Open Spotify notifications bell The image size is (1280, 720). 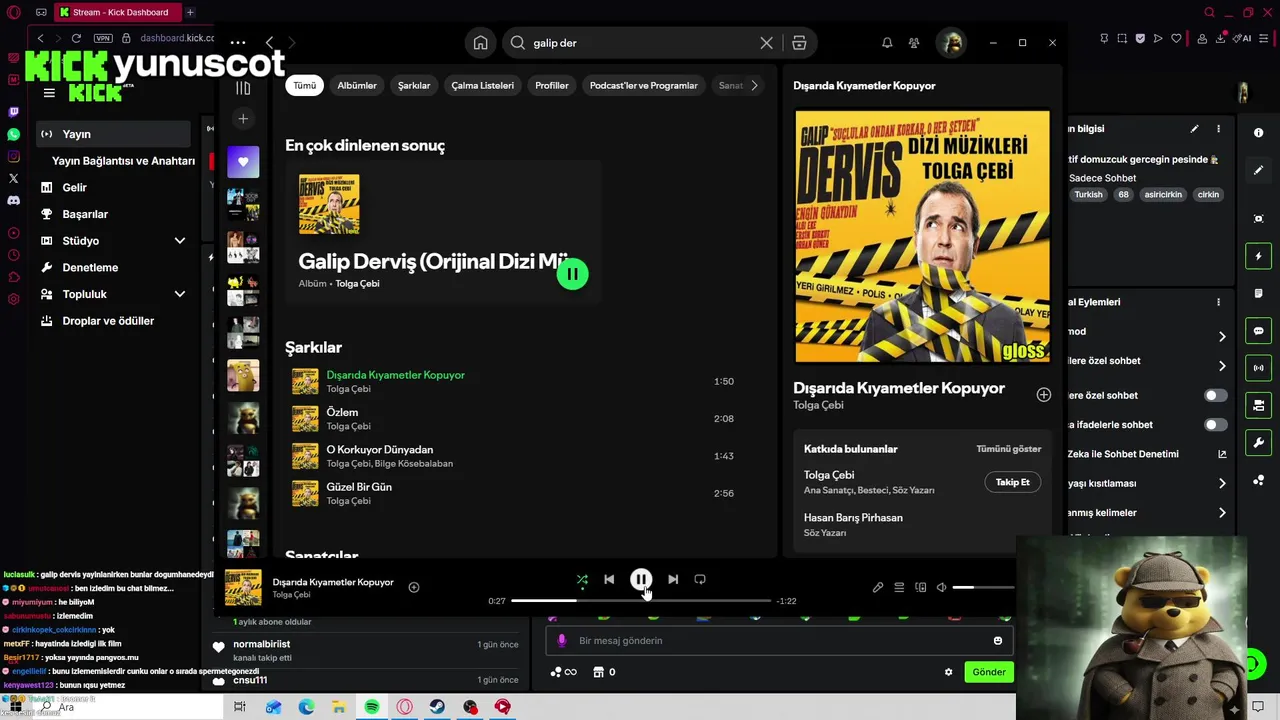tap(887, 43)
